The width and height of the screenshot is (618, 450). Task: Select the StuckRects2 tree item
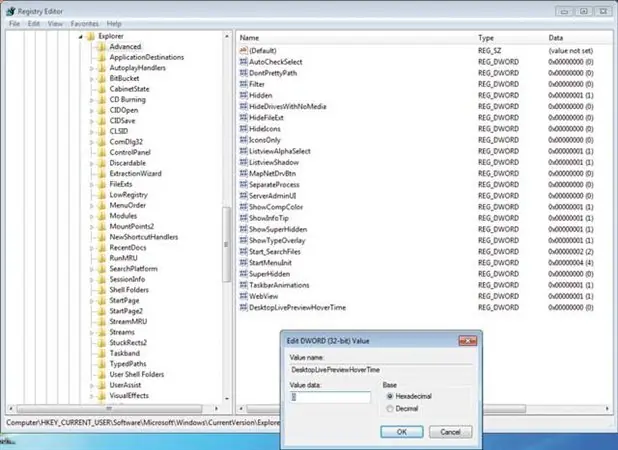pyautogui.click(x=128, y=343)
